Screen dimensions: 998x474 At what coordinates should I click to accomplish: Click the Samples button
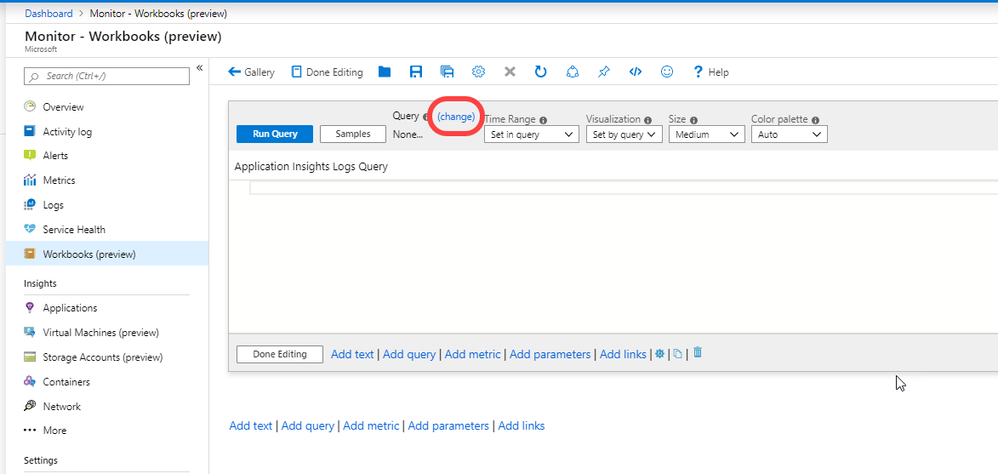tap(353, 134)
